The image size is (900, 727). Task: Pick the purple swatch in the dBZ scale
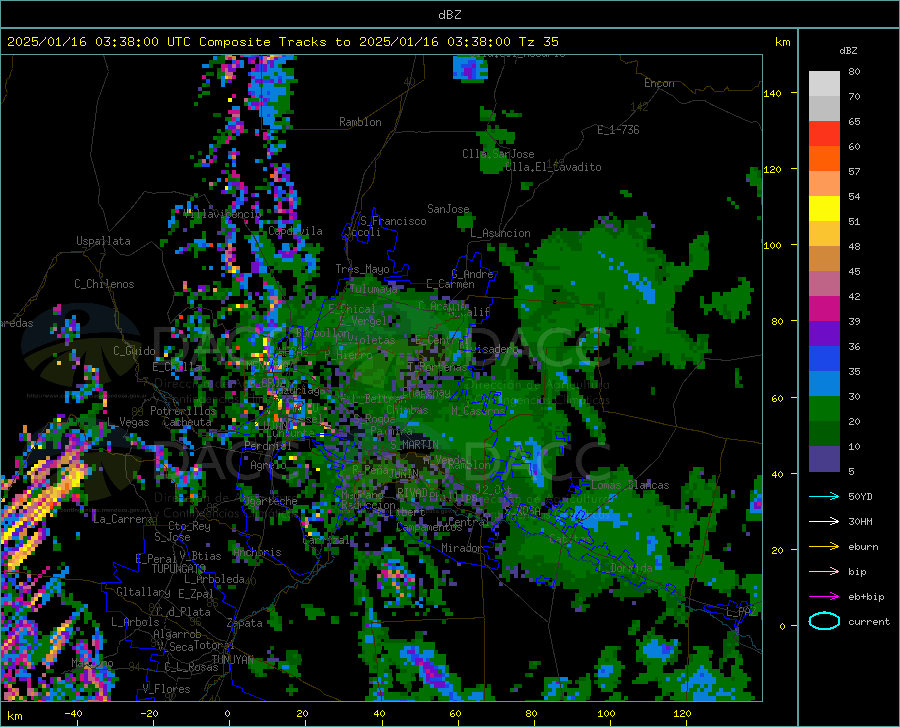click(x=824, y=334)
